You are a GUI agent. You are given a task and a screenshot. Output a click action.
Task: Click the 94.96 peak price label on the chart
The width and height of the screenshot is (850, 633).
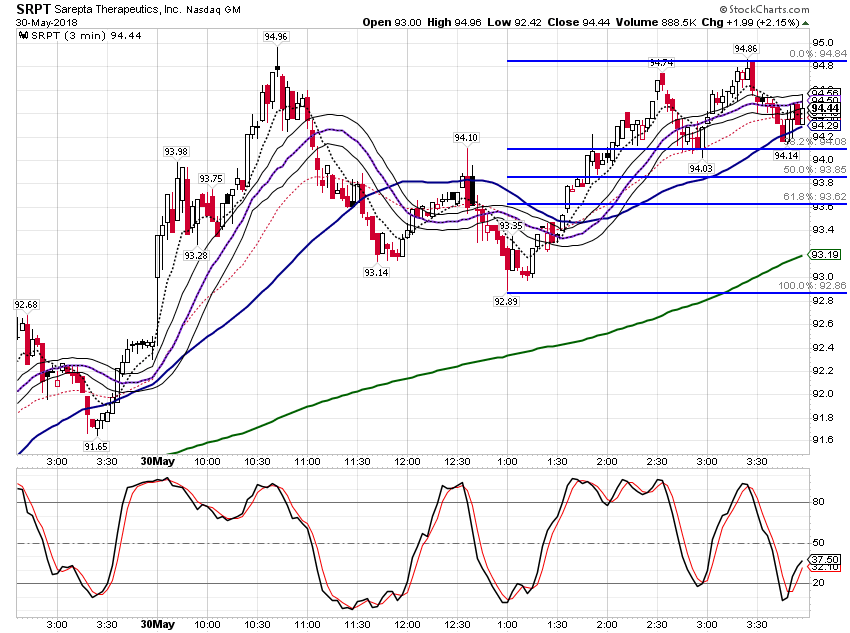tap(276, 37)
